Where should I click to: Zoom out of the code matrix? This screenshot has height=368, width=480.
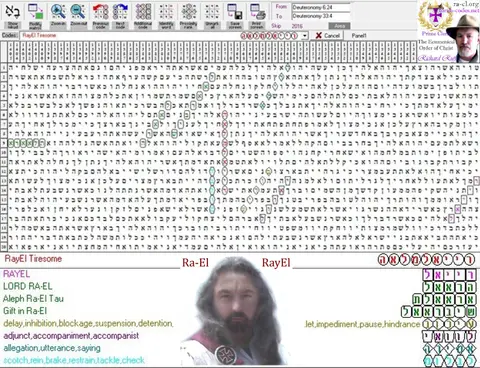click(x=79, y=15)
